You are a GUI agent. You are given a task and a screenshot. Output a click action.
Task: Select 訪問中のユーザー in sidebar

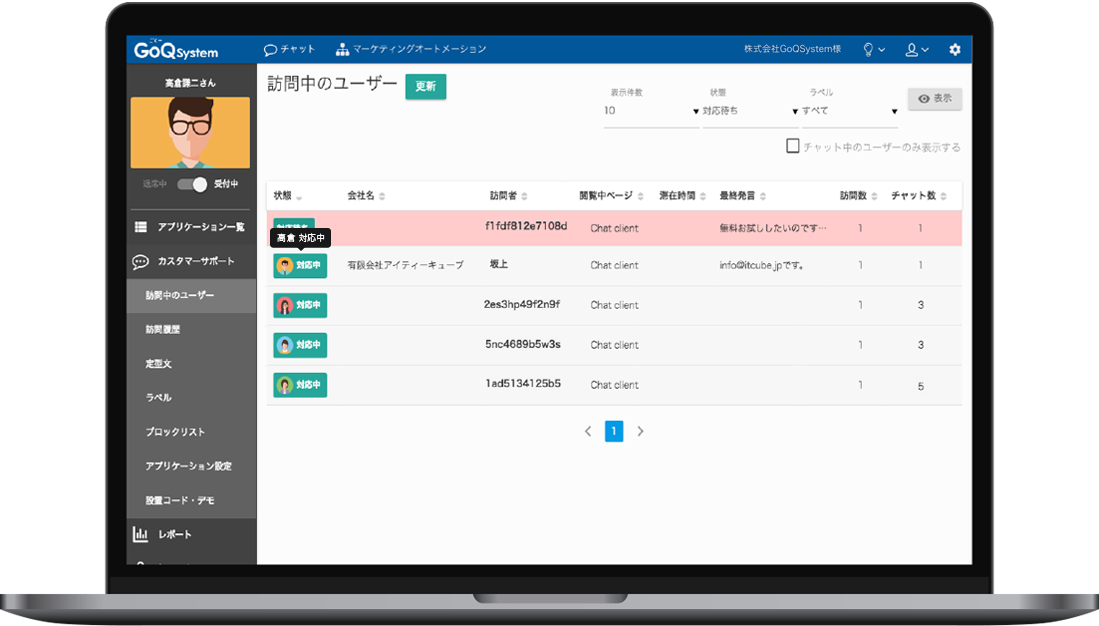tap(191, 295)
